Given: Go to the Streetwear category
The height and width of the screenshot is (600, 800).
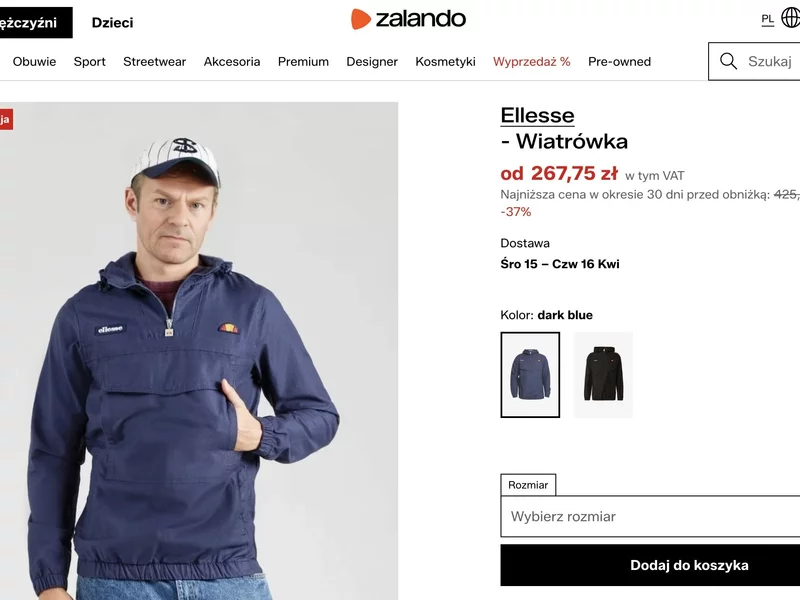Looking at the screenshot, I should 154,61.
